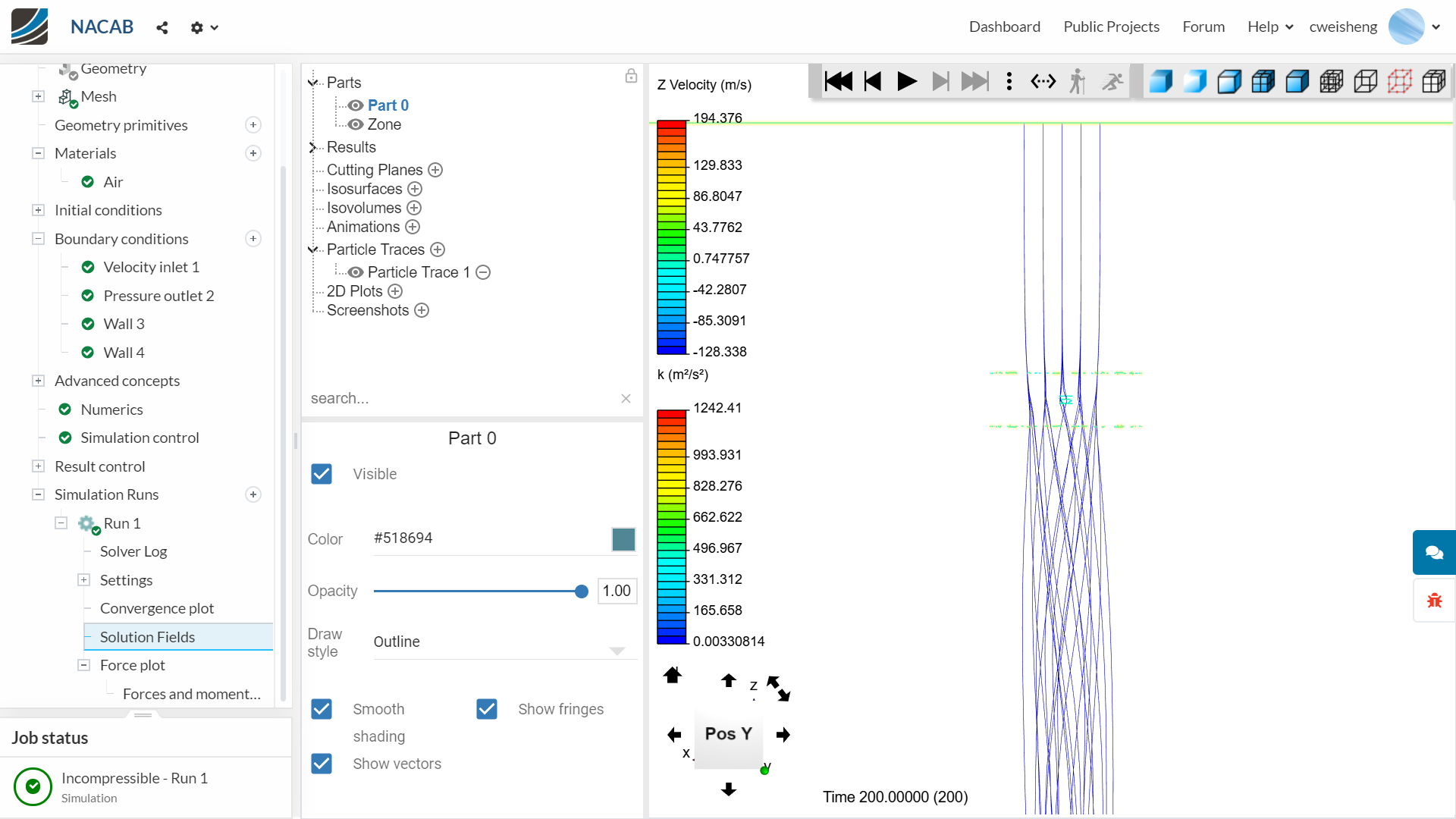This screenshot has height=819, width=1456.
Task: Click the Part 0 color swatch
Action: pos(623,539)
